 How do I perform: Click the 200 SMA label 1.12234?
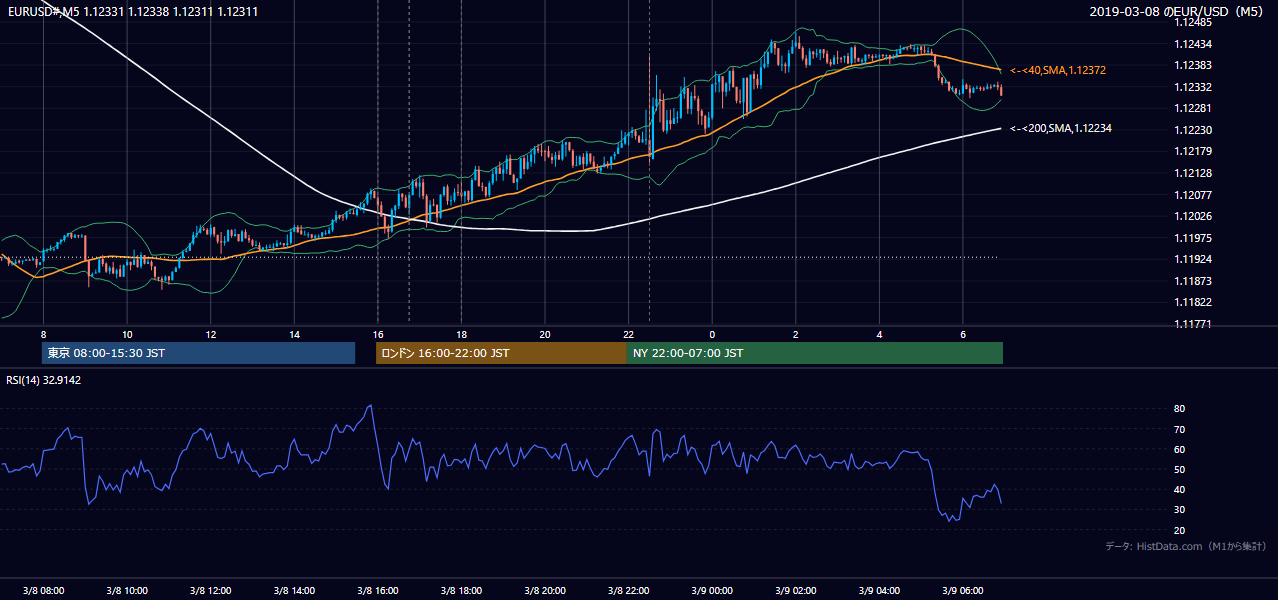click(1061, 128)
